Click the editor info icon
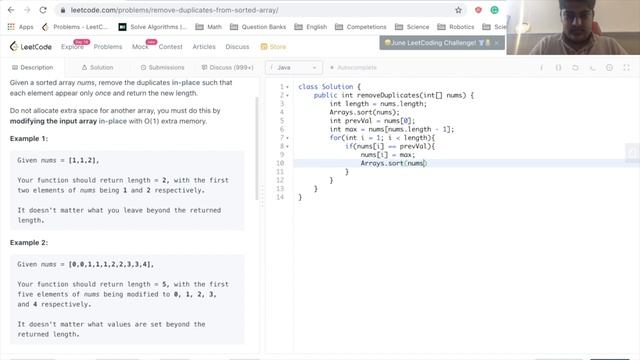Viewport: 640px width, 360px height. point(541,68)
